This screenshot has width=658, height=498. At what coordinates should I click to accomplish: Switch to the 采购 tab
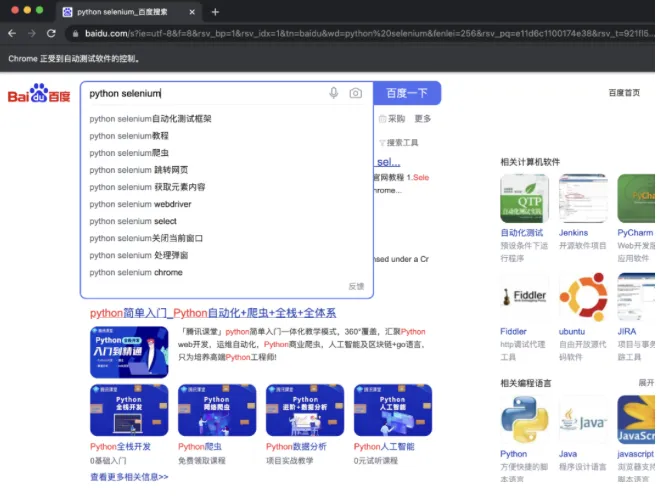pyautogui.click(x=397, y=119)
